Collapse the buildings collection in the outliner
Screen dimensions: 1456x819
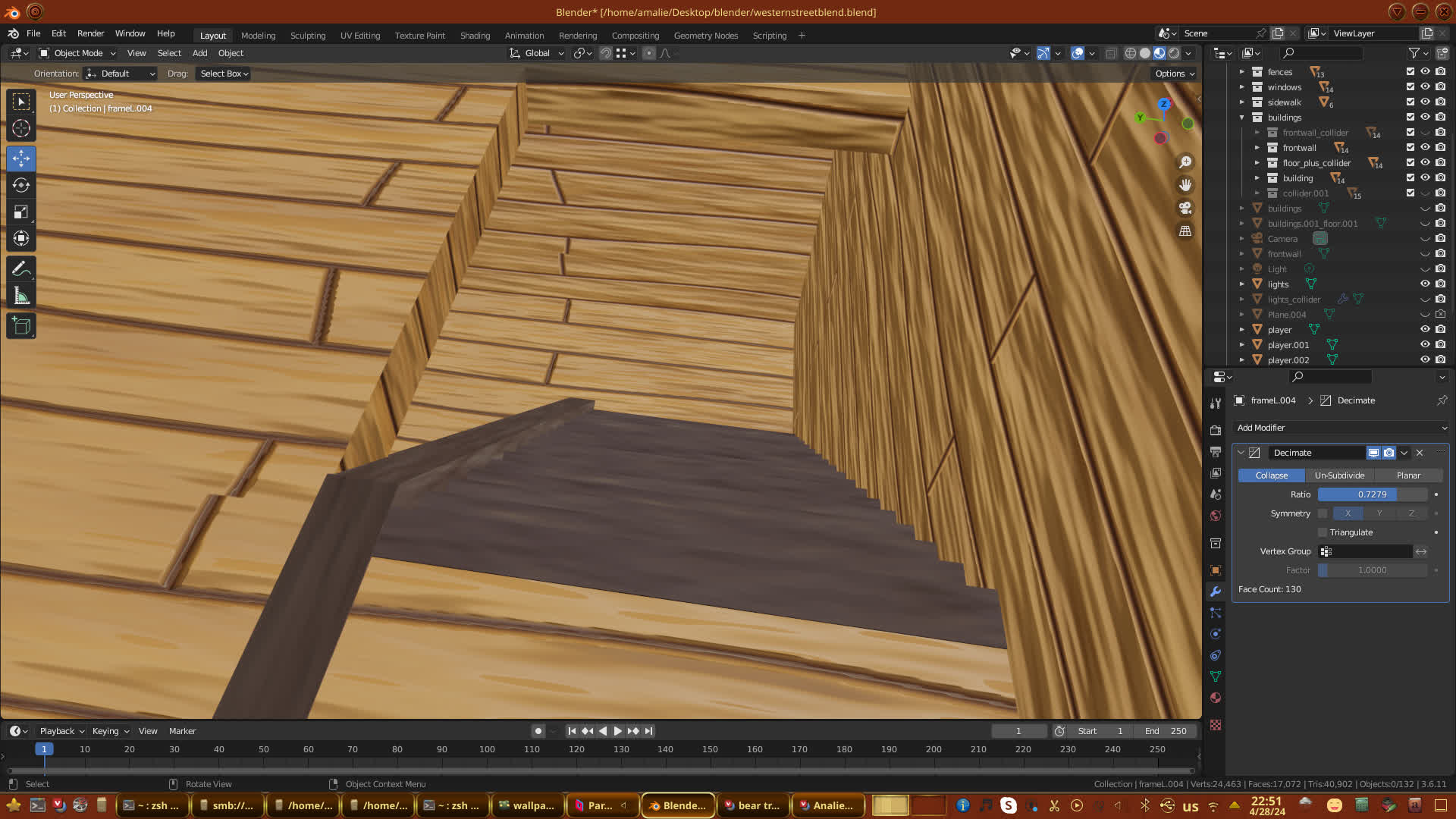[1242, 118]
